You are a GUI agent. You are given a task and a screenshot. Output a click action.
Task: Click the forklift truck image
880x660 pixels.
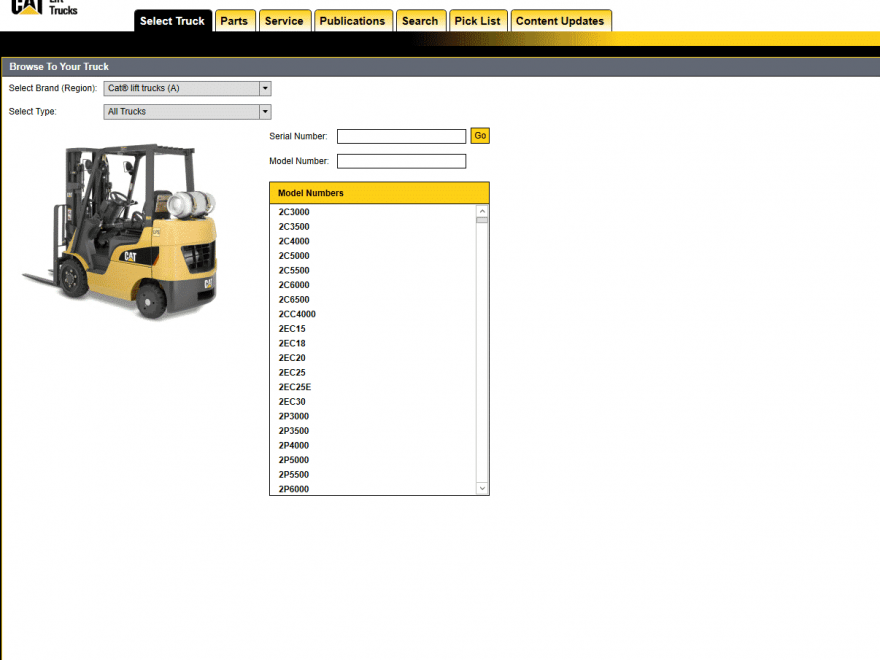121,231
